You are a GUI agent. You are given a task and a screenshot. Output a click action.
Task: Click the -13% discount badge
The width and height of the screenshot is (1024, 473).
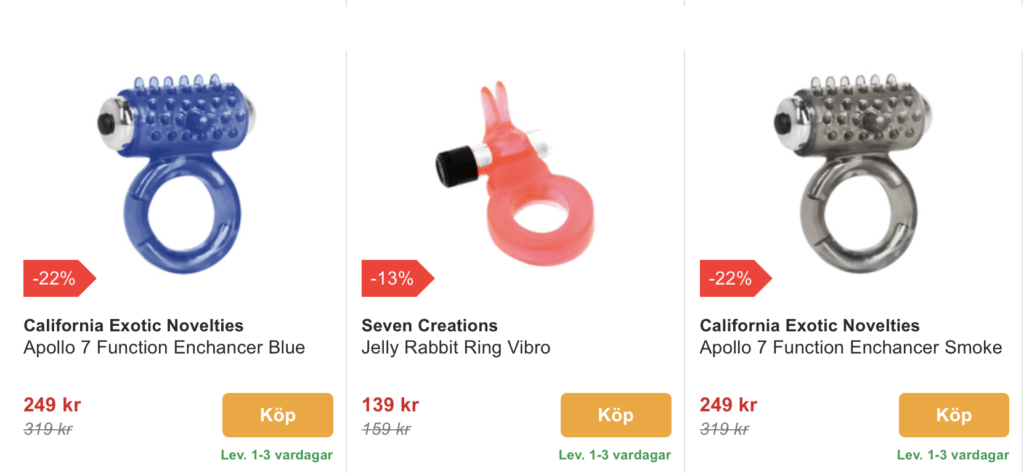click(394, 279)
